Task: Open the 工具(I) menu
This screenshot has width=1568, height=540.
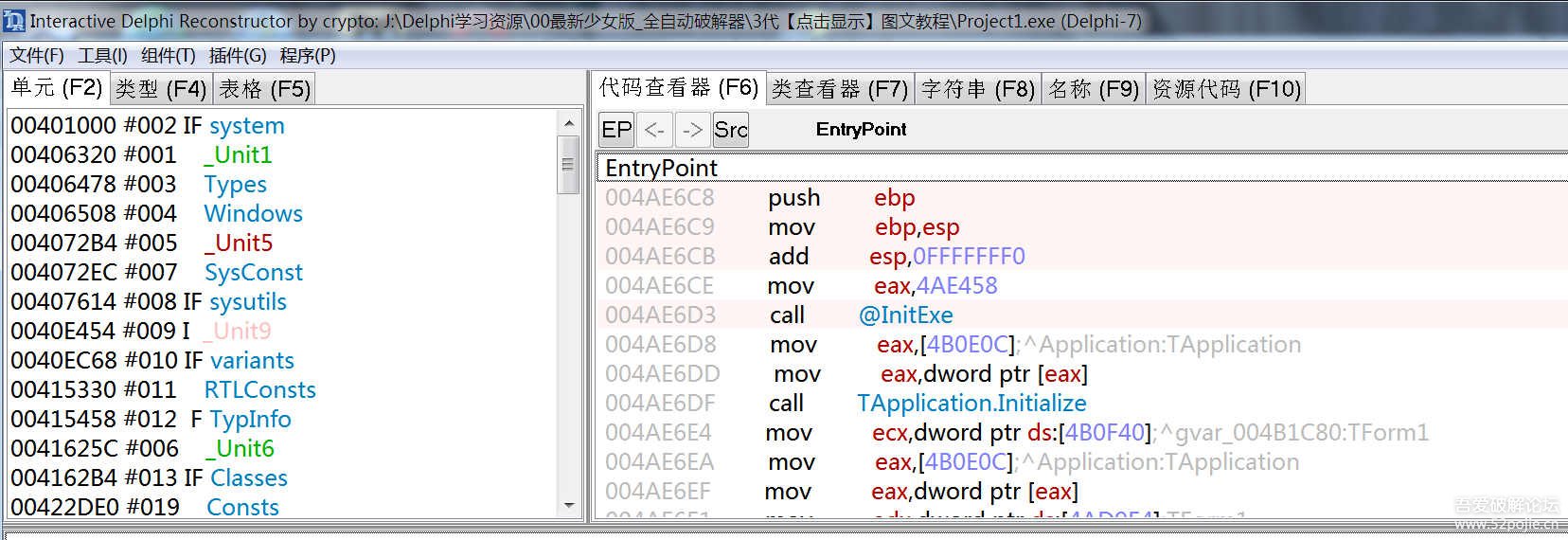Action: coord(102,56)
